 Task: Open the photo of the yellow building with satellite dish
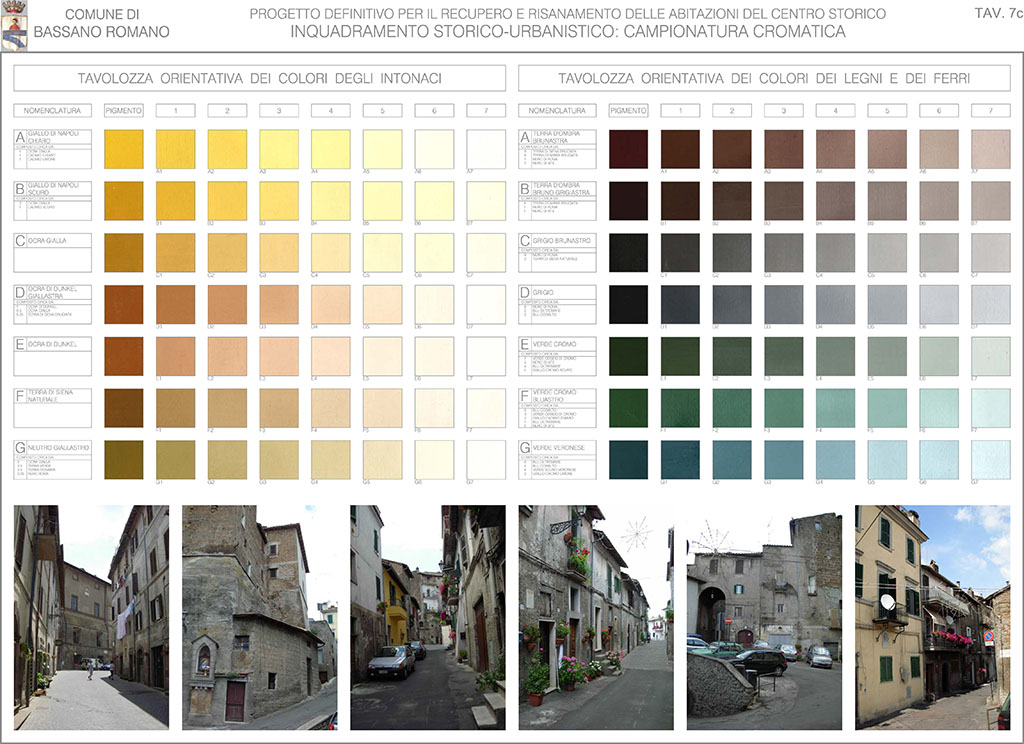point(933,617)
